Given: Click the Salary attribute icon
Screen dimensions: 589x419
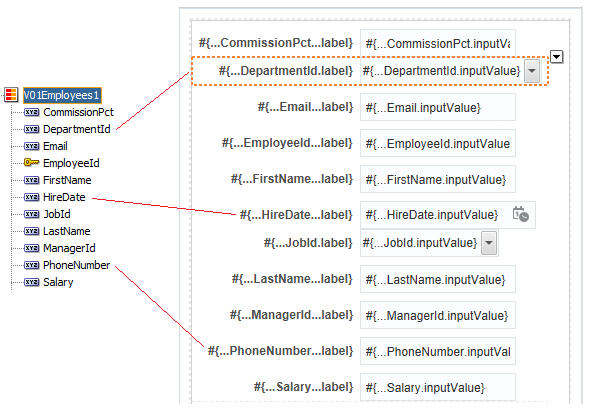Looking at the screenshot, I should pyautogui.click(x=32, y=282).
